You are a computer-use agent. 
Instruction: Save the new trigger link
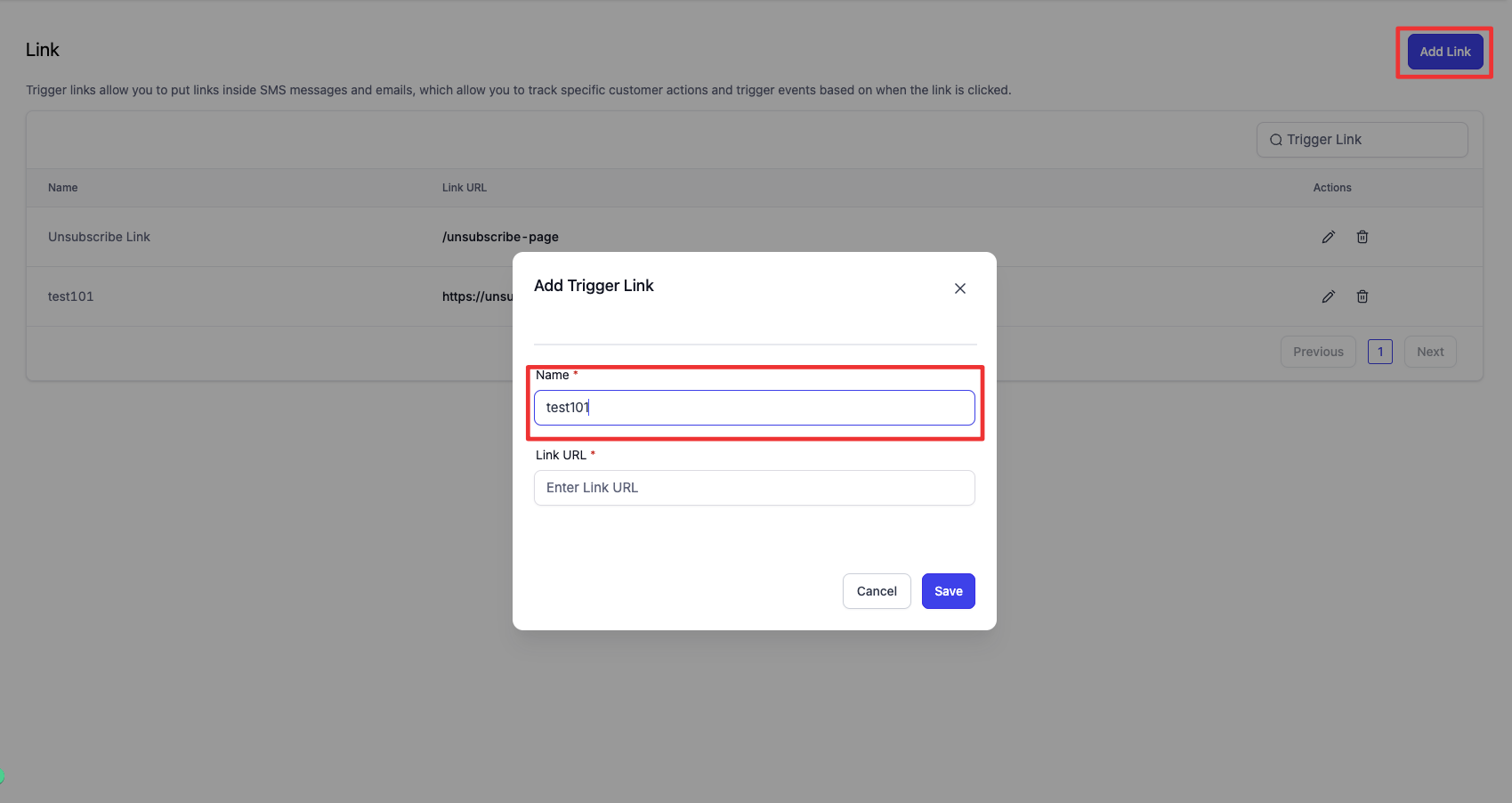948,591
